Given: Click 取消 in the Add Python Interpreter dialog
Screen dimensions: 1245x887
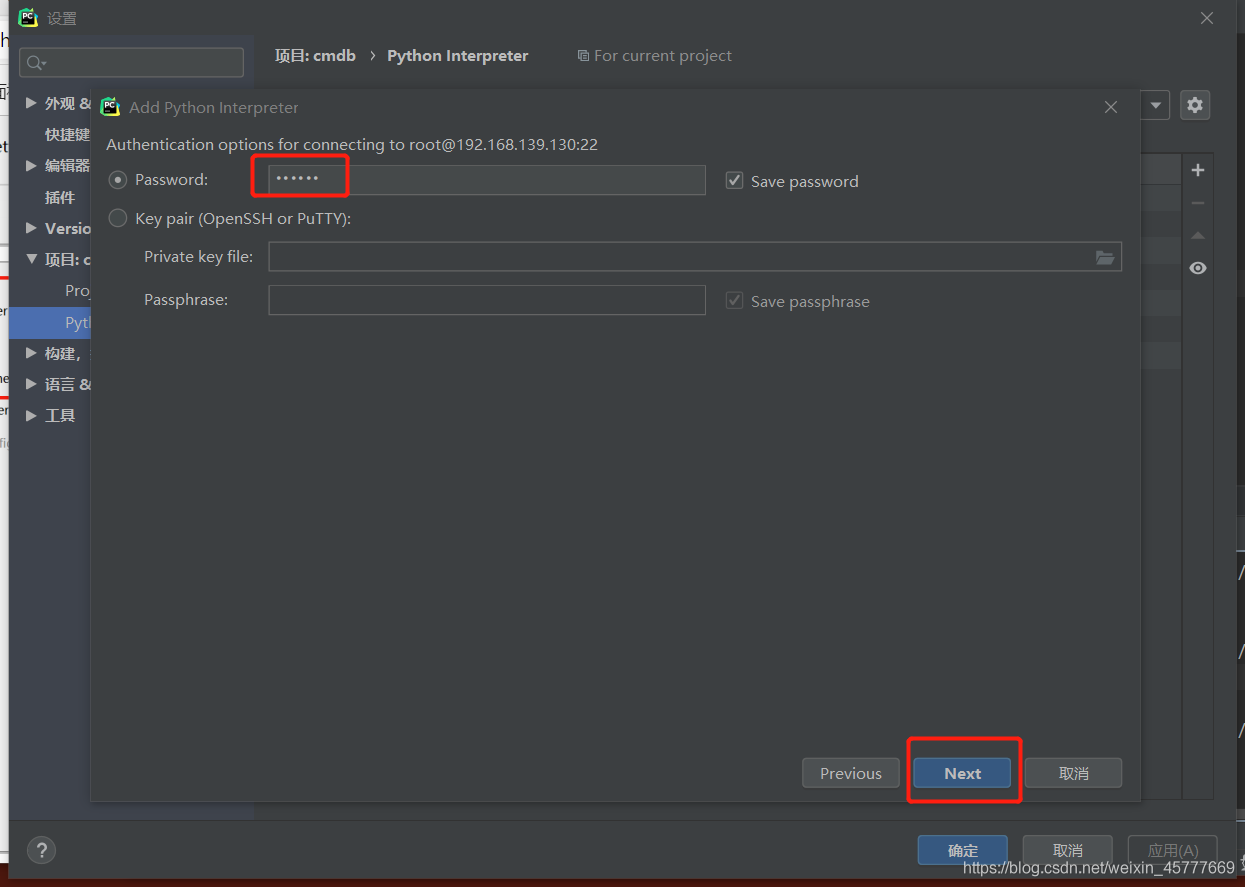Looking at the screenshot, I should click(1073, 773).
